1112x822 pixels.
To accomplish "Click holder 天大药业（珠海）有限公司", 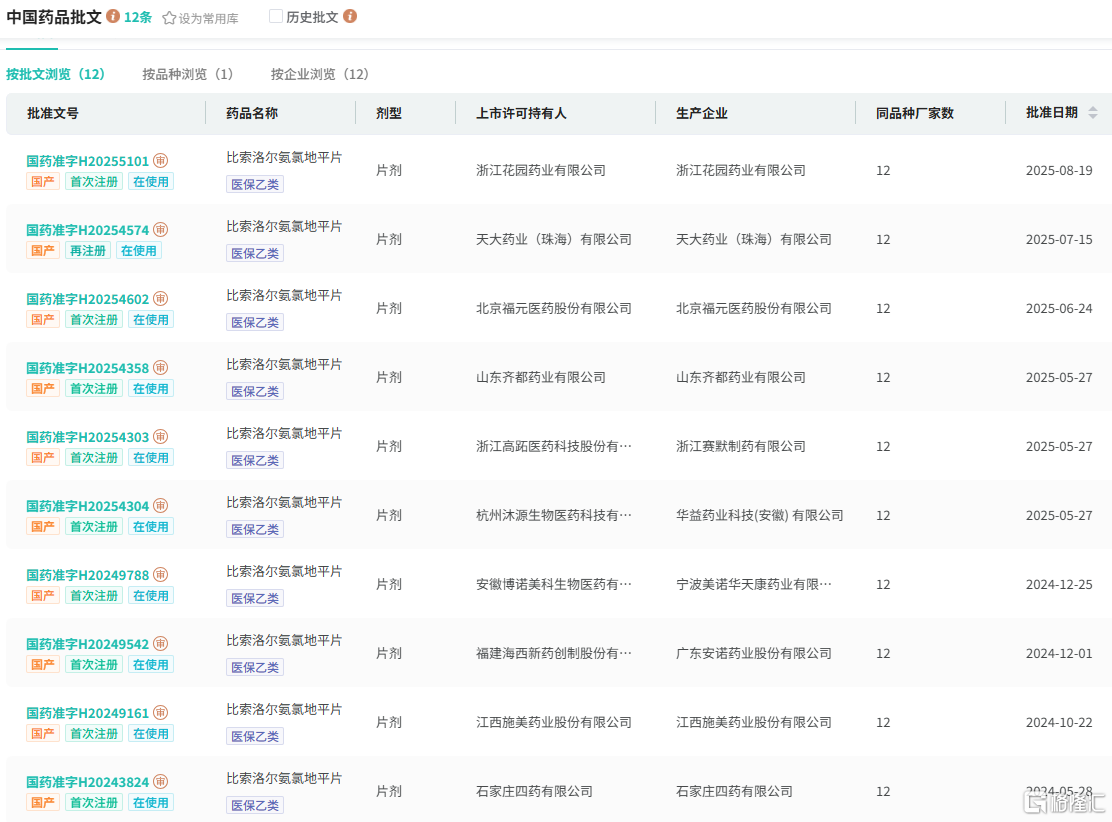I will click(554, 240).
